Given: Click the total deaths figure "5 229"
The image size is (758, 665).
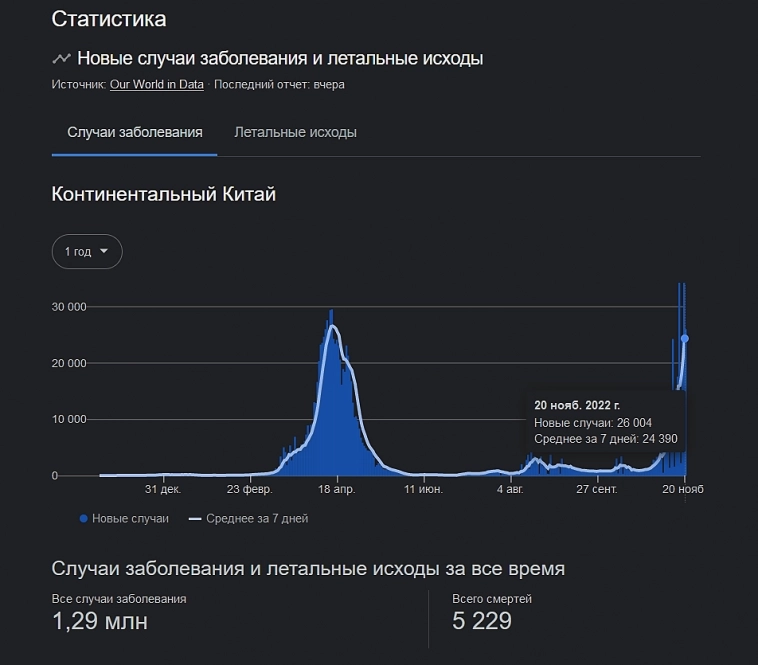Looking at the screenshot, I should click(481, 622).
